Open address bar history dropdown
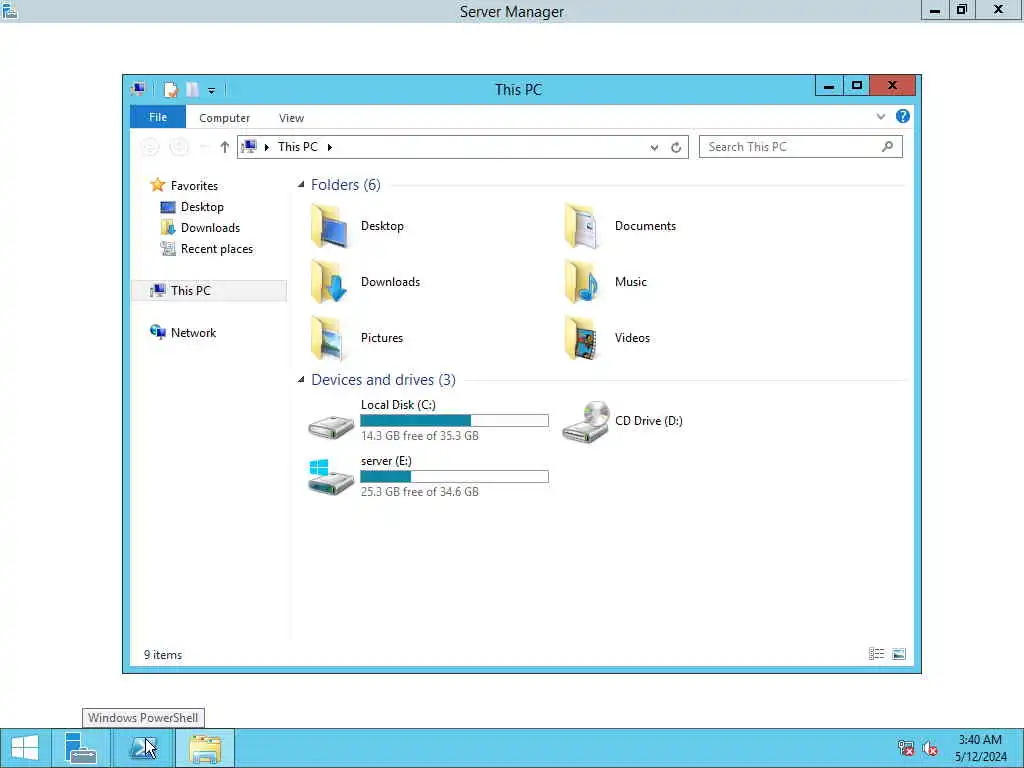 pos(654,148)
